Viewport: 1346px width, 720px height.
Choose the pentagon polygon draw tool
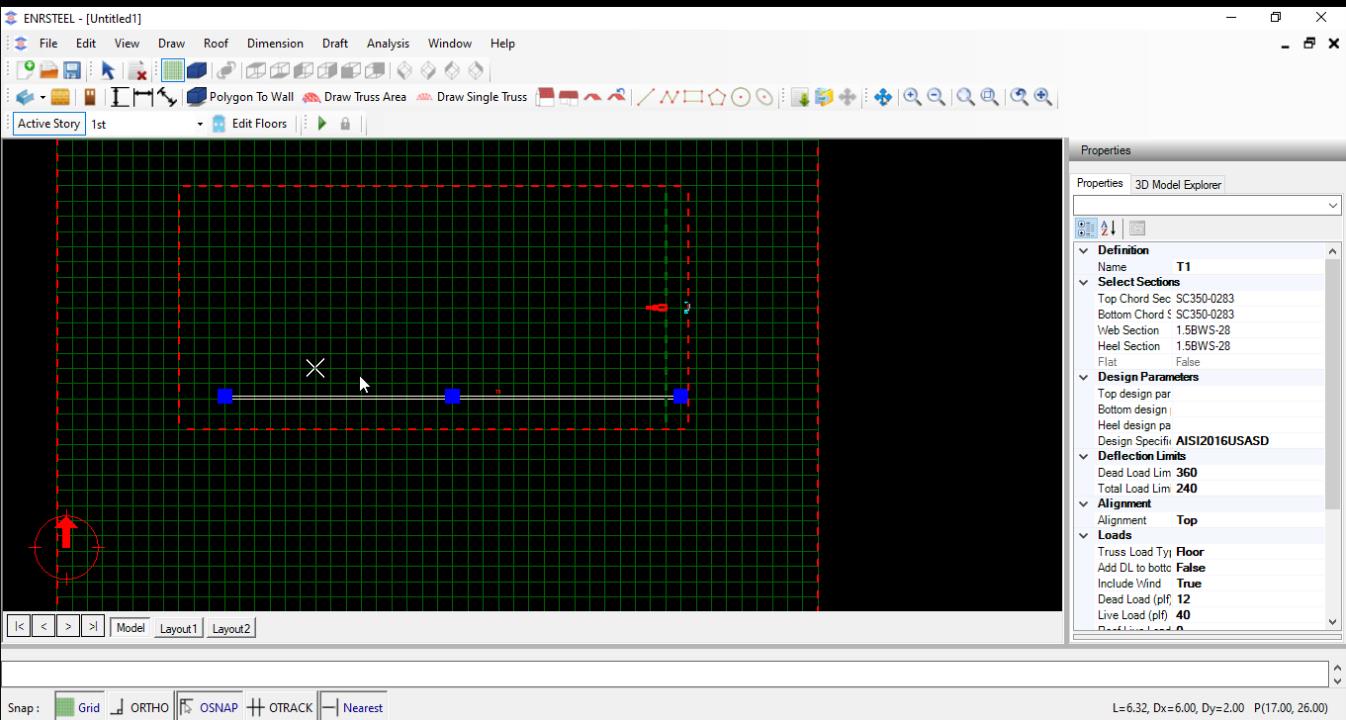point(717,97)
